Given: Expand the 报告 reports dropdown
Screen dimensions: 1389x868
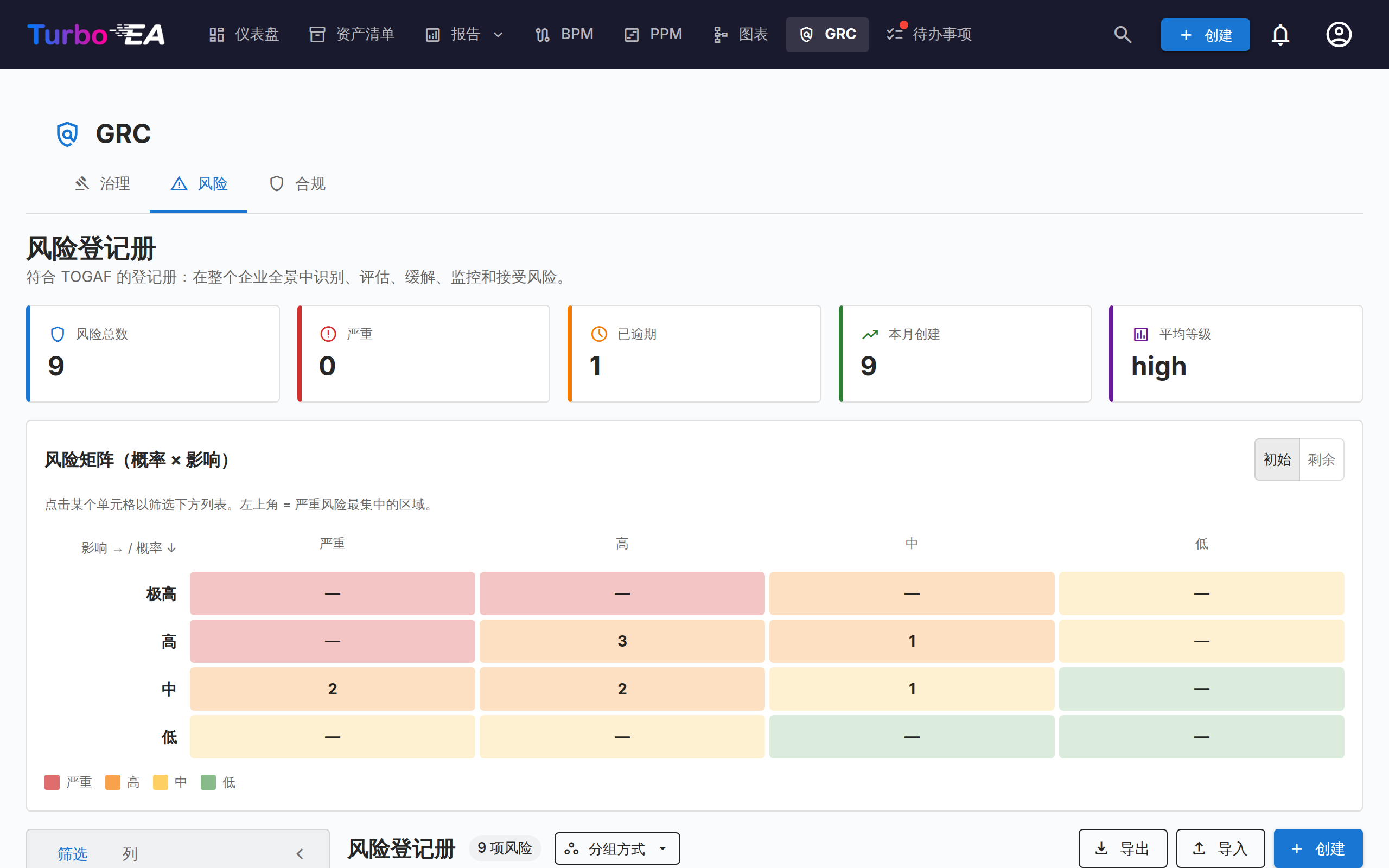Looking at the screenshot, I should tap(465, 34).
